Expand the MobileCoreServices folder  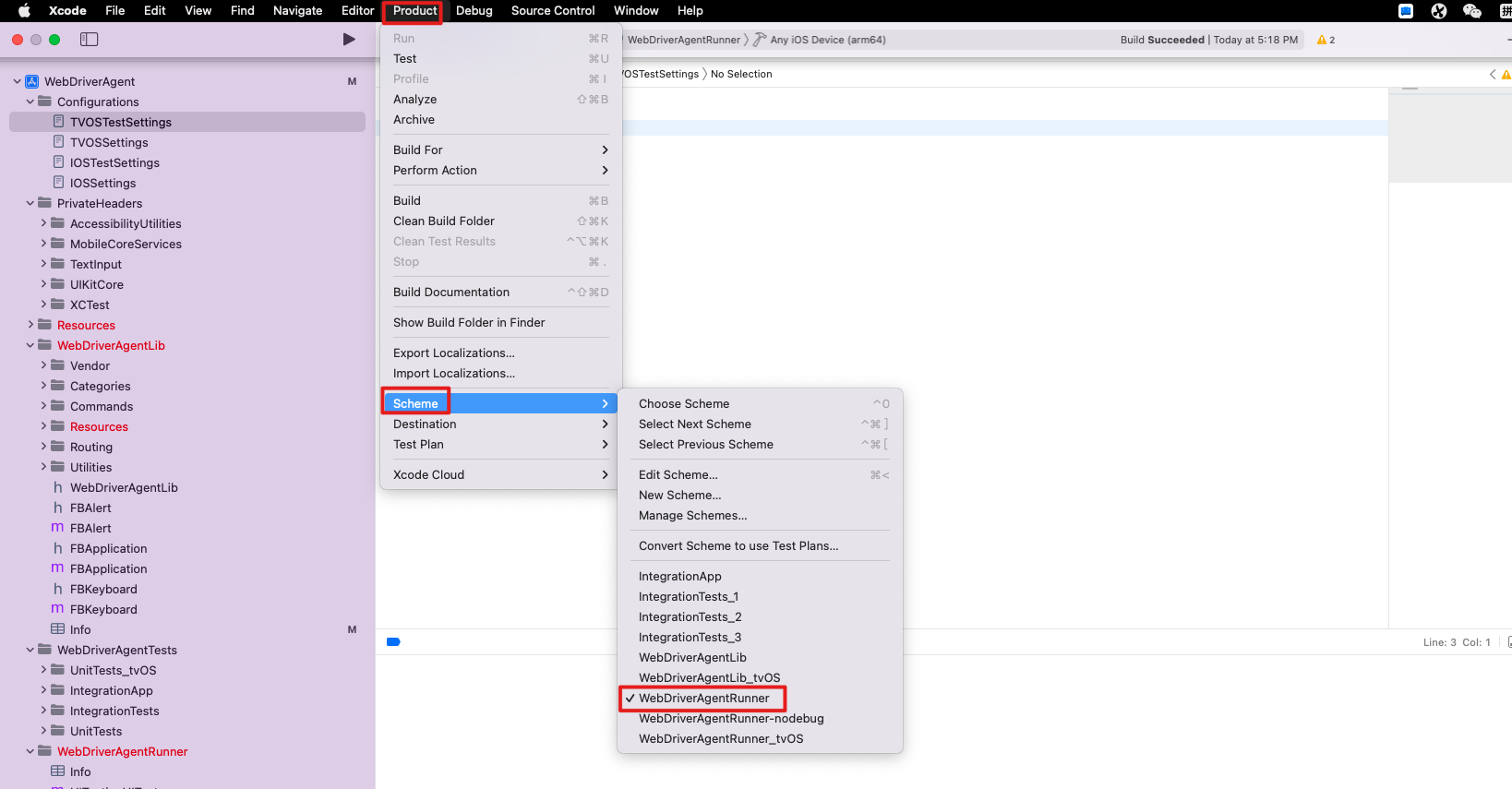(x=43, y=244)
